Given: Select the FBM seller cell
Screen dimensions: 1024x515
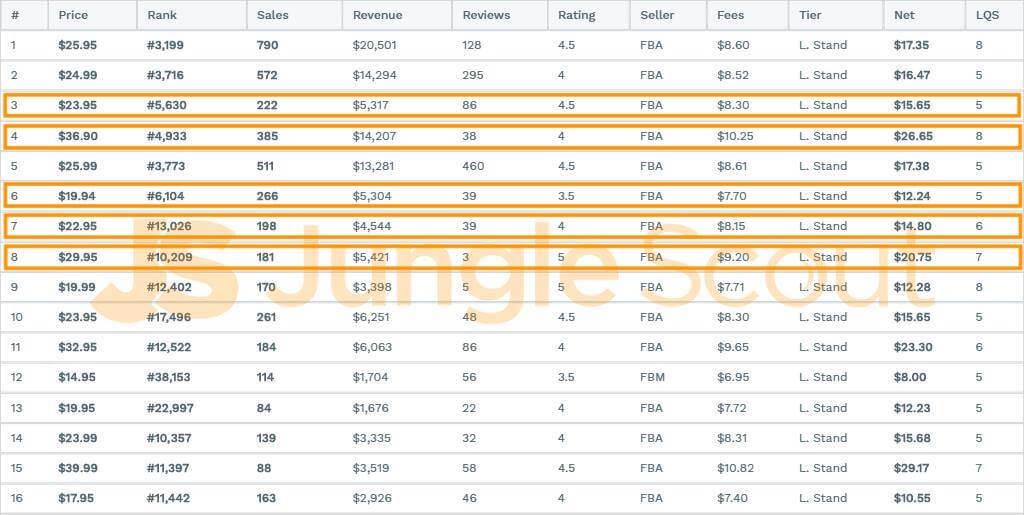Looking at the screenshot, I should [652, 377].
